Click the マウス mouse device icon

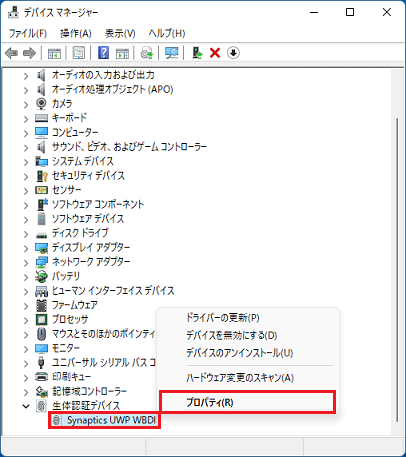coord(41,334)
